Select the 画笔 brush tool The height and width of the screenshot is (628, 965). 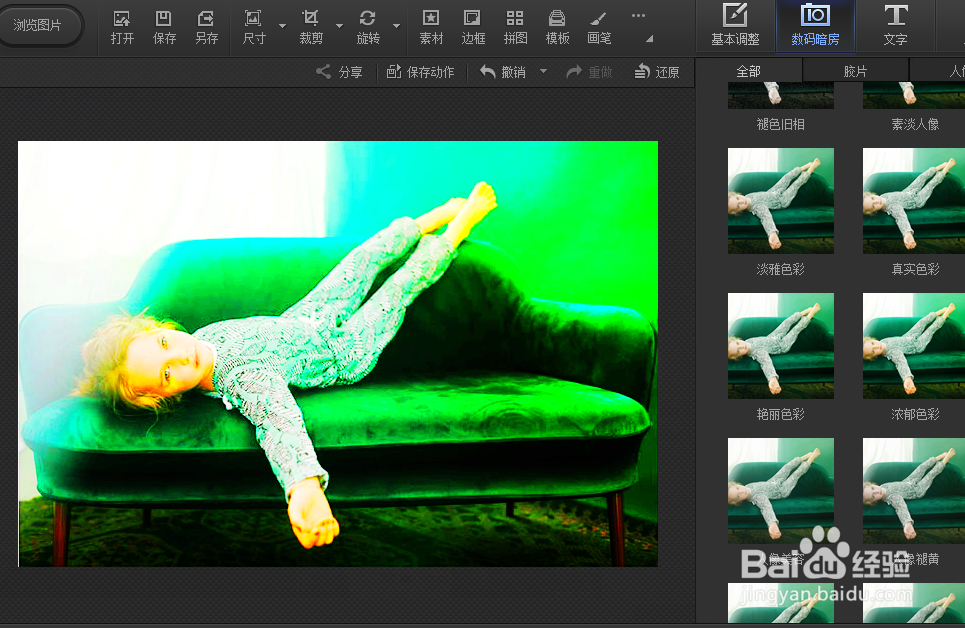pyautogui.click(x=599, y=28)
